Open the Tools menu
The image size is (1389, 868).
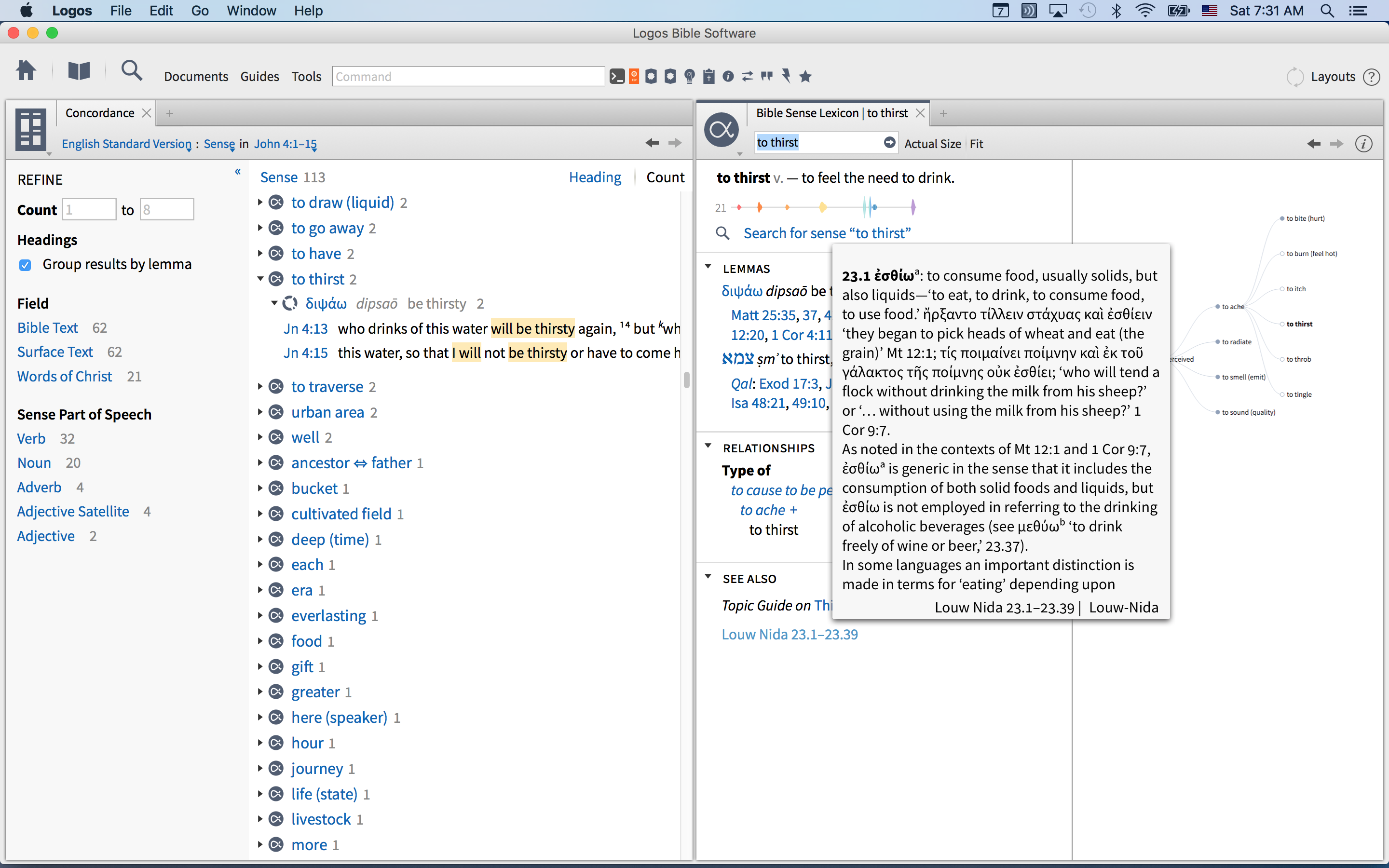coord(306,76)
